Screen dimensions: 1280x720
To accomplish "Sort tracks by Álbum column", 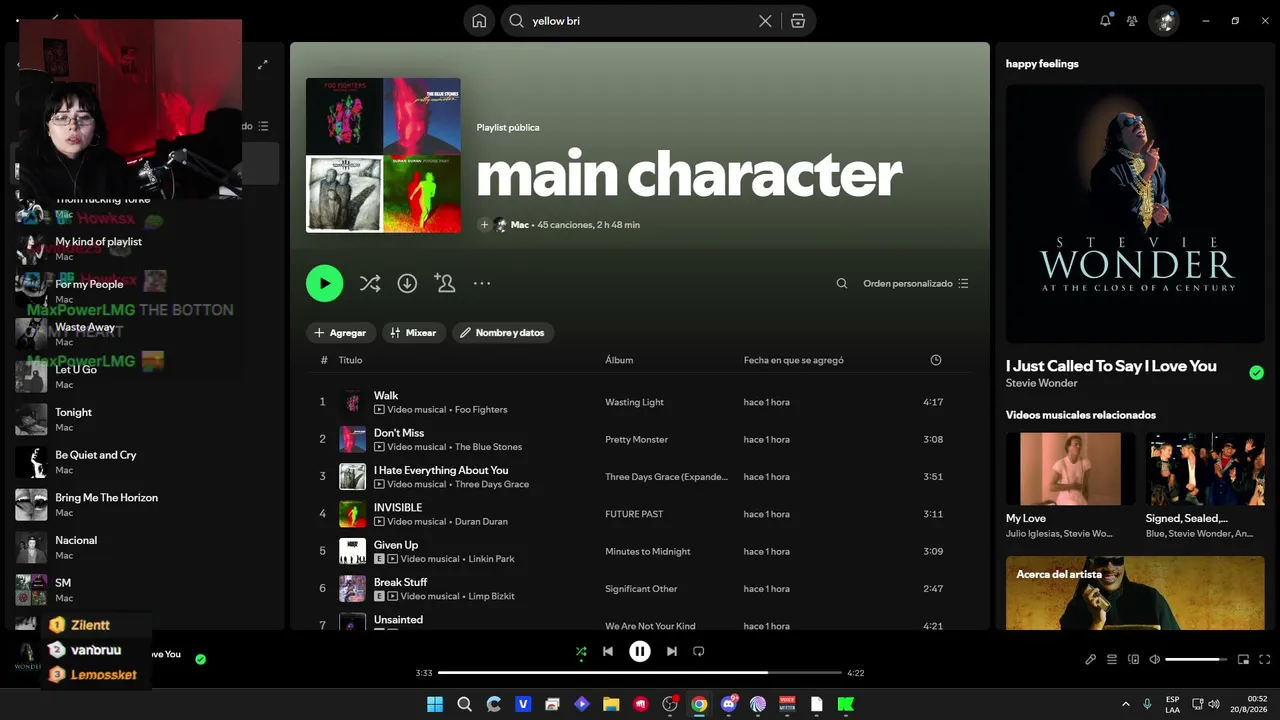I will point(619,360).
